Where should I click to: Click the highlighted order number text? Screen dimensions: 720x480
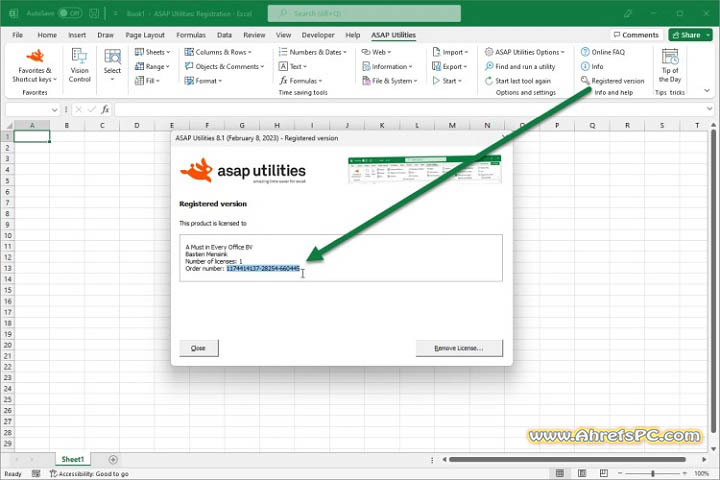tap(263, 269)
